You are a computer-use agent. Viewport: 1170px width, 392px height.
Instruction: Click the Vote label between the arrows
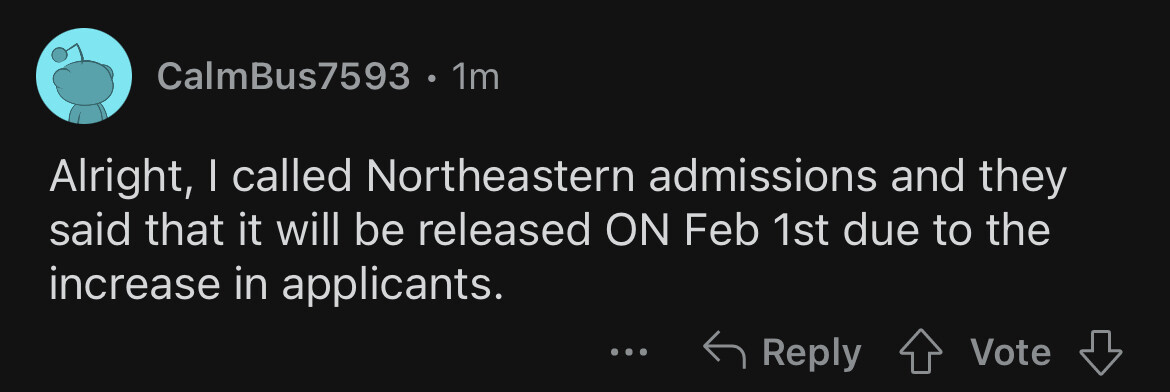[x=1010, y=352]
